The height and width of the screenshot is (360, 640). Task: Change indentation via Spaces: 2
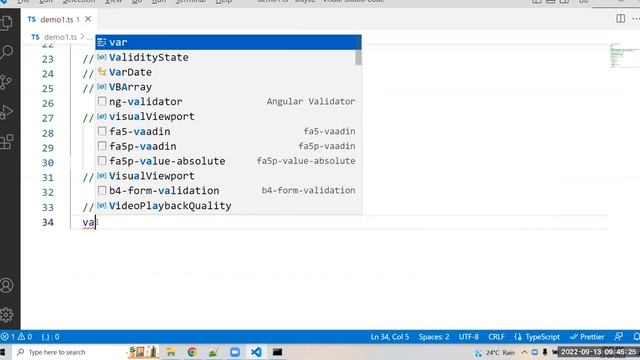pyautogui.click(x=434, y=337)
